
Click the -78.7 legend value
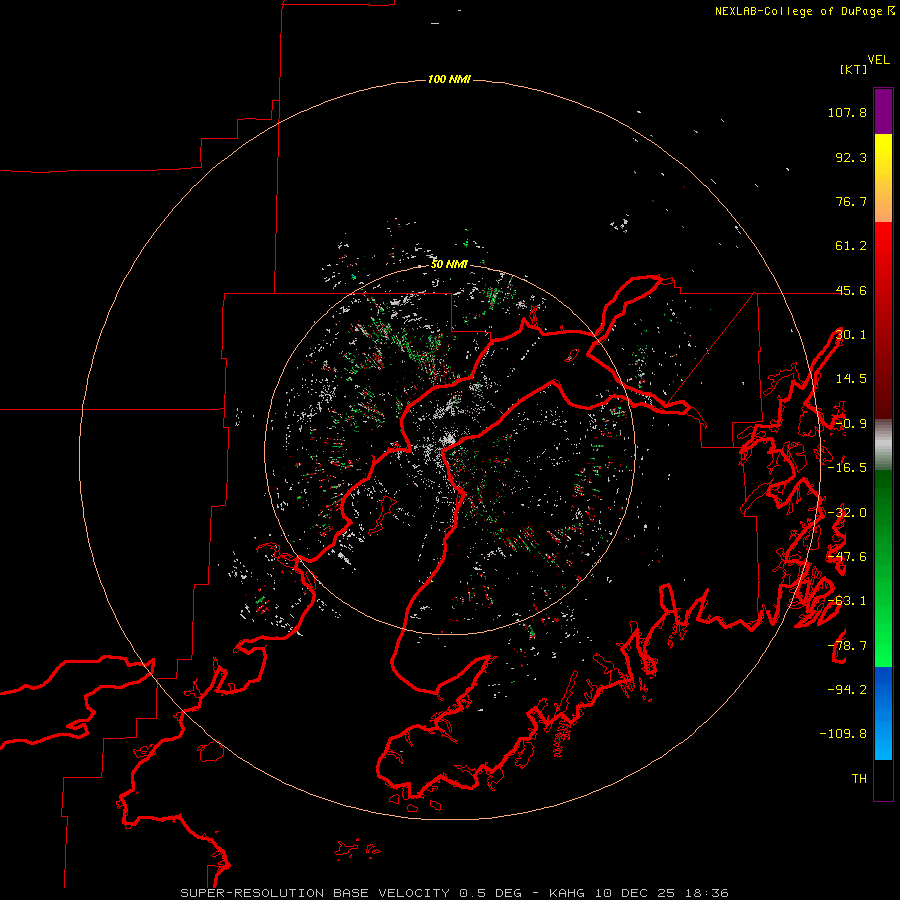coord(847,646)
